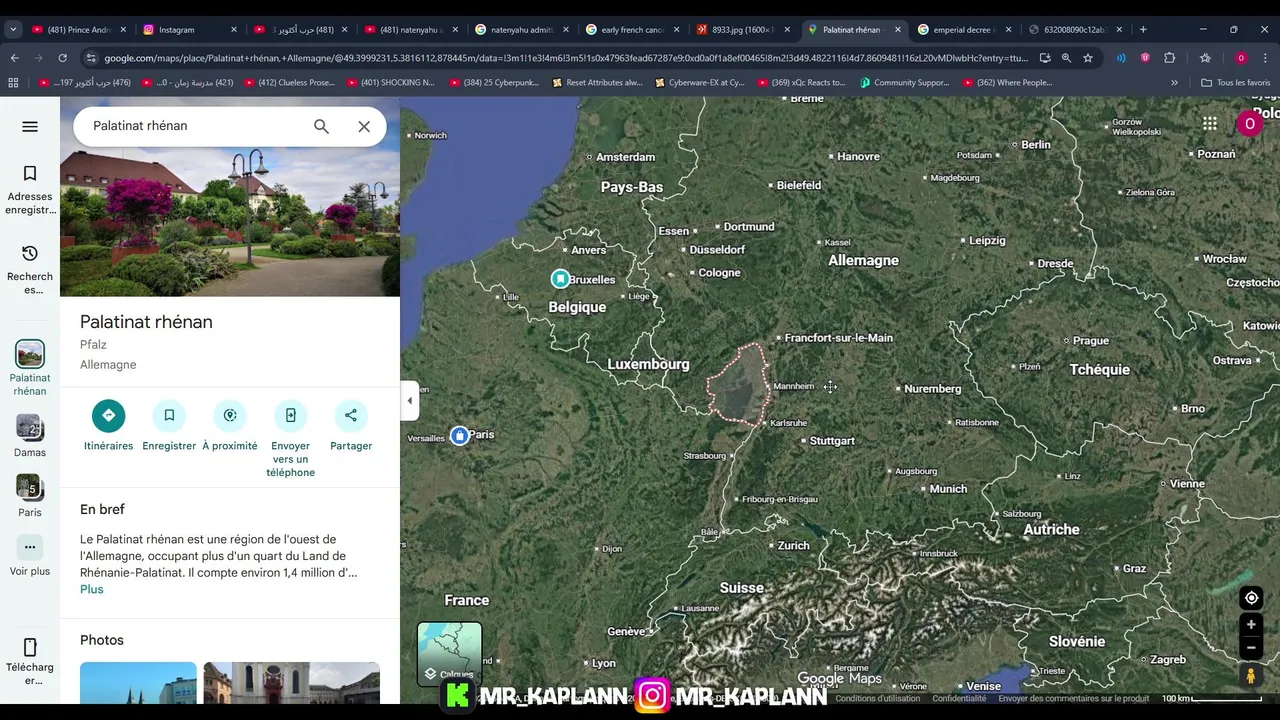Open Adresses enregistrées in sidebar
1280x720 pixels.
tap(30, 190)
